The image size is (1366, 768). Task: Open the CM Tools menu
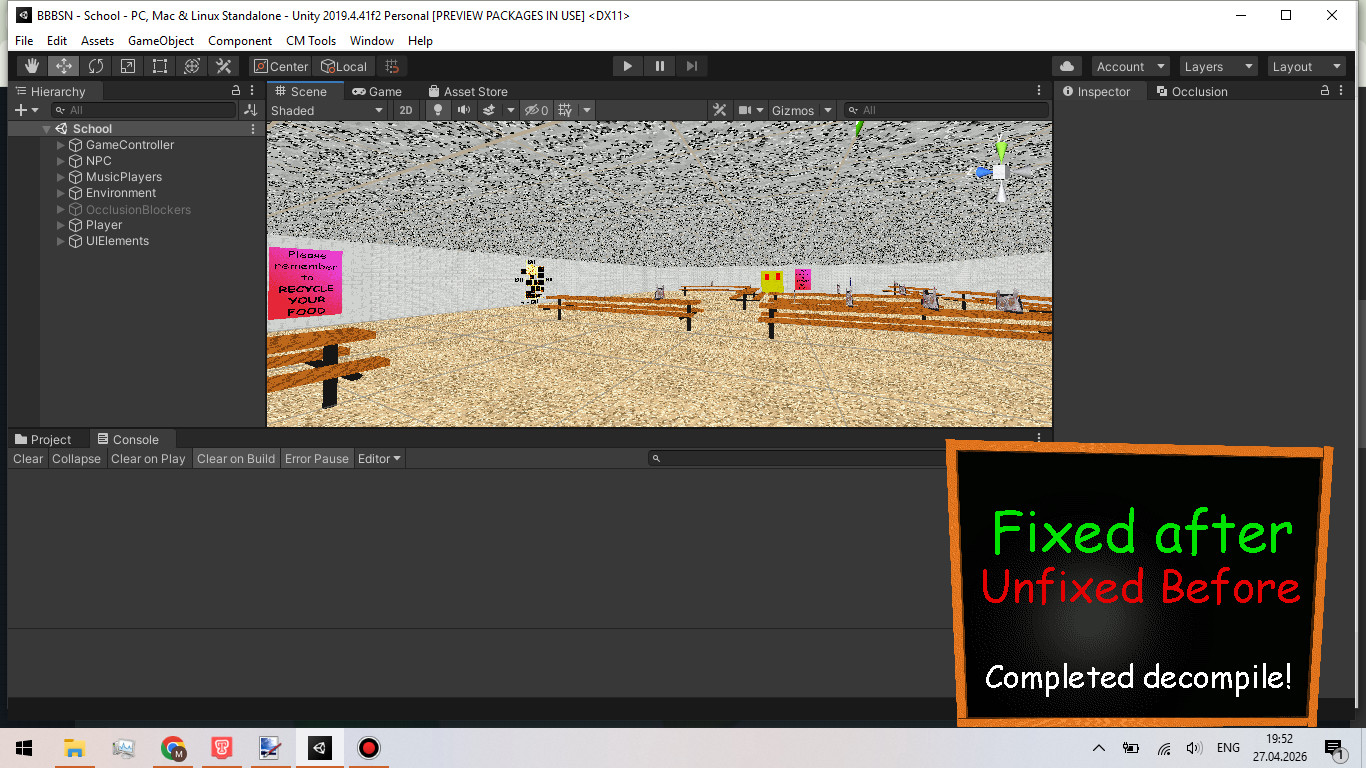click(x=311, y=41)
